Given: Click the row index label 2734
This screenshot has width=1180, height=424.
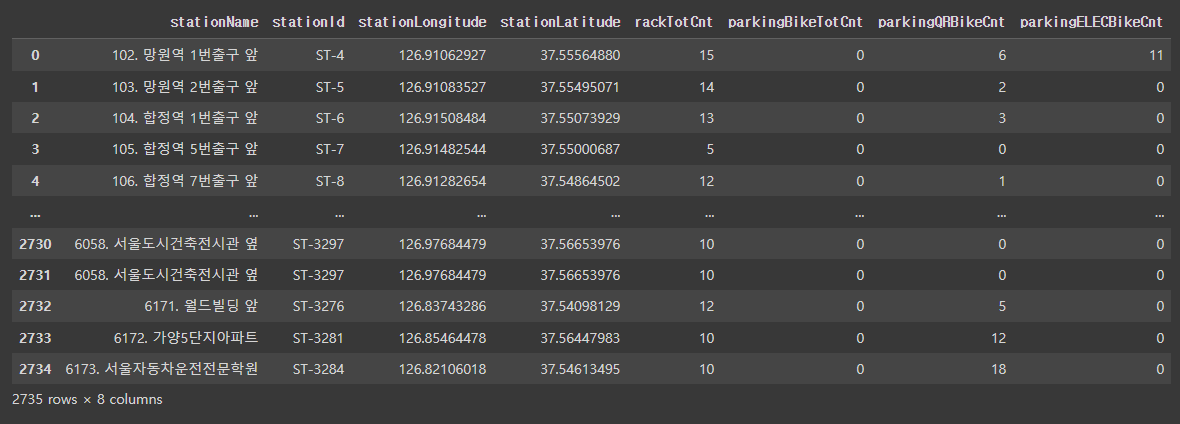Looking at the screenshot, I should [x=35, y=369].
